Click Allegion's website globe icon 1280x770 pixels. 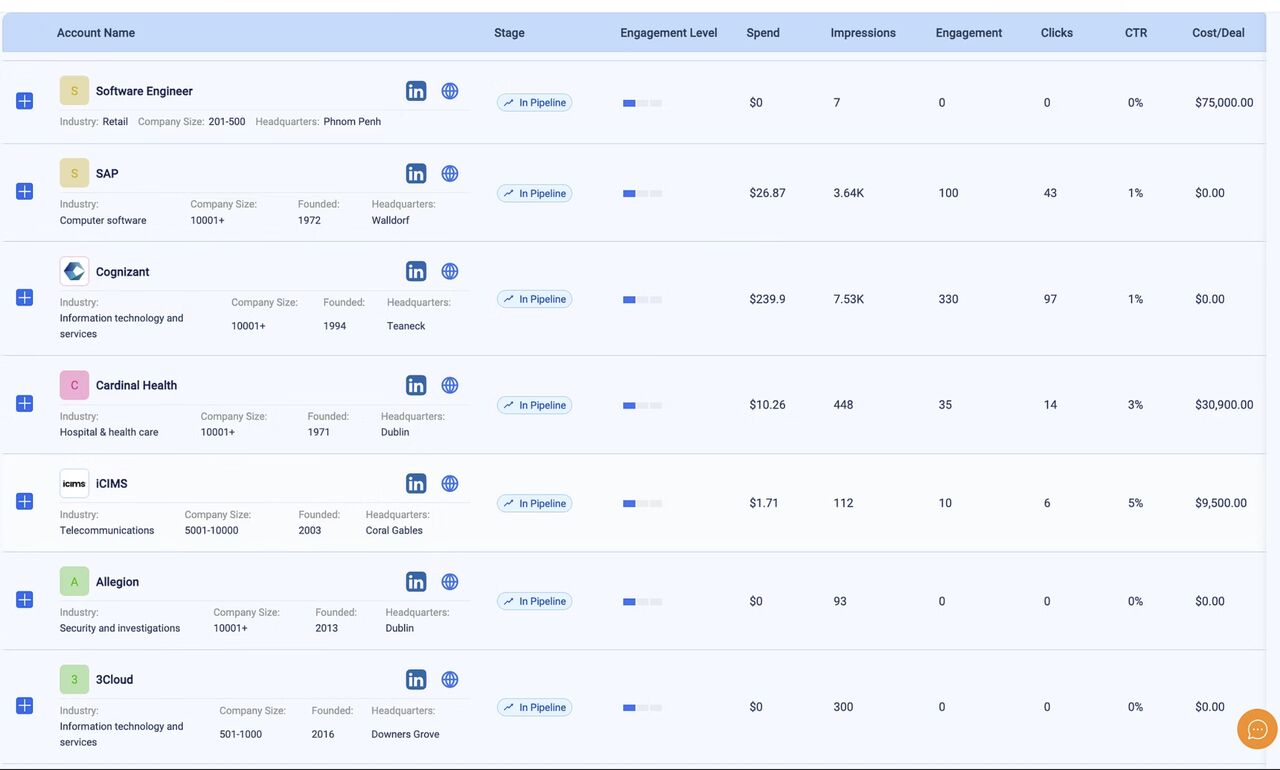(x=450, y=581)
